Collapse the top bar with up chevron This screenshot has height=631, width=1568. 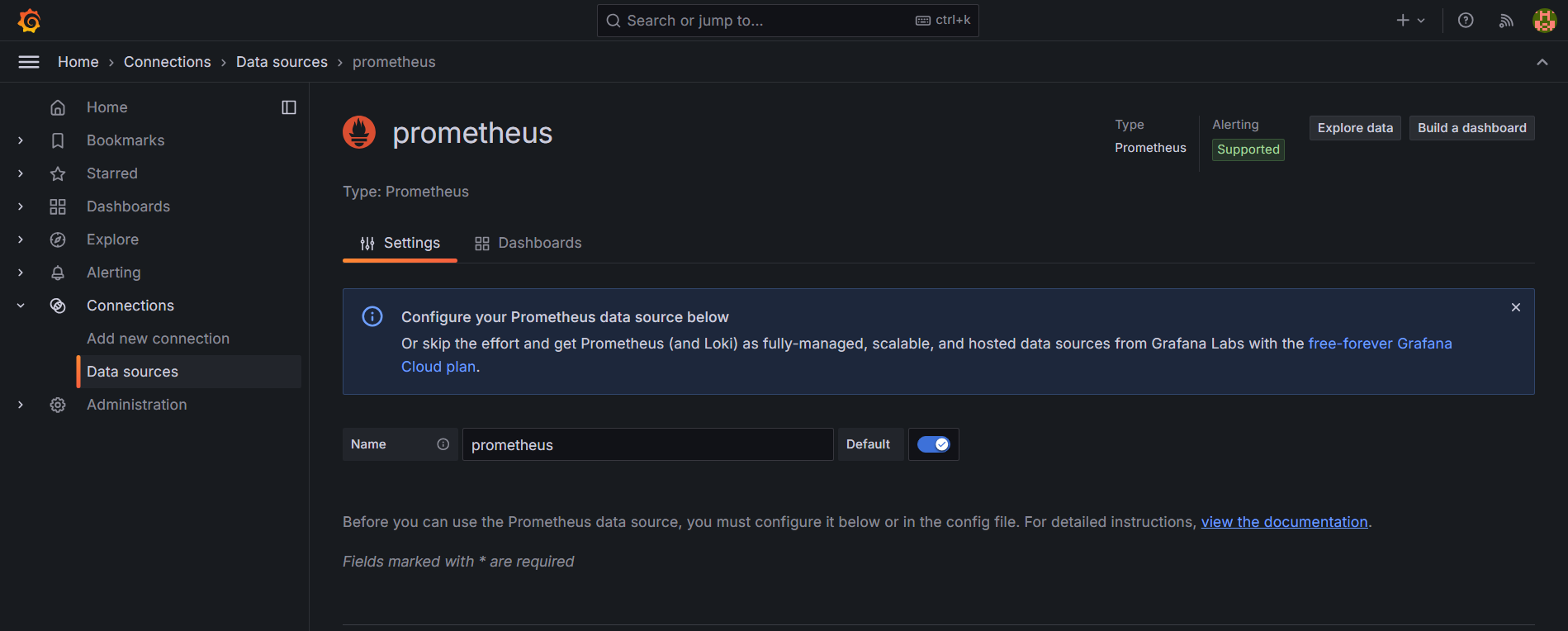coord(1542,62)
